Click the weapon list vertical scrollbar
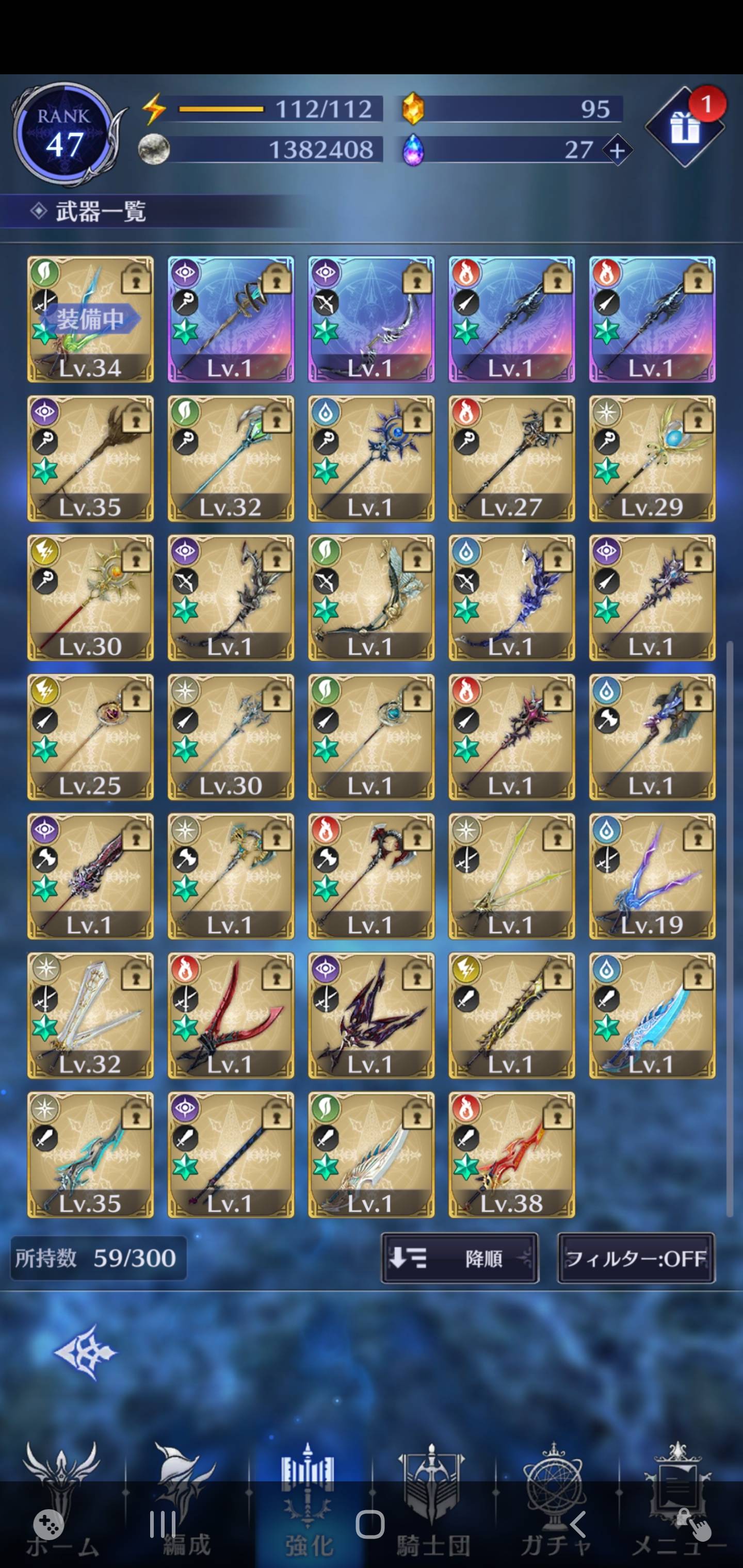The height and width of the screenshot is (1568, 743). pyautogui.click(x=730, y=928)
